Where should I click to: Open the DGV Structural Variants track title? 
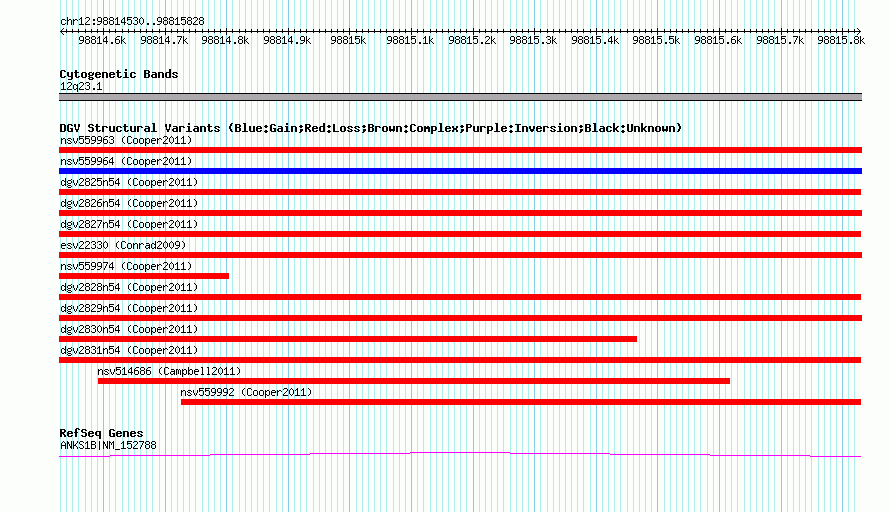pyautogui.click(x=371, y=128)
